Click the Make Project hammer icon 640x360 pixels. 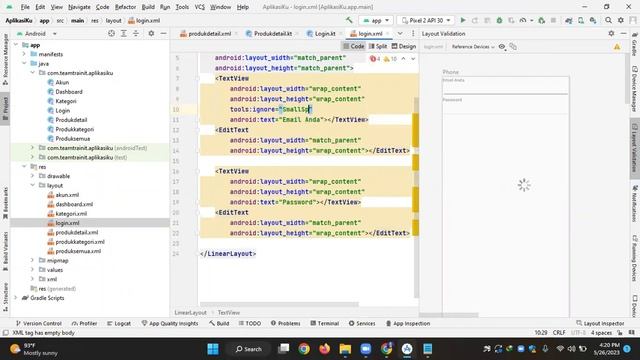pos(349,20)
